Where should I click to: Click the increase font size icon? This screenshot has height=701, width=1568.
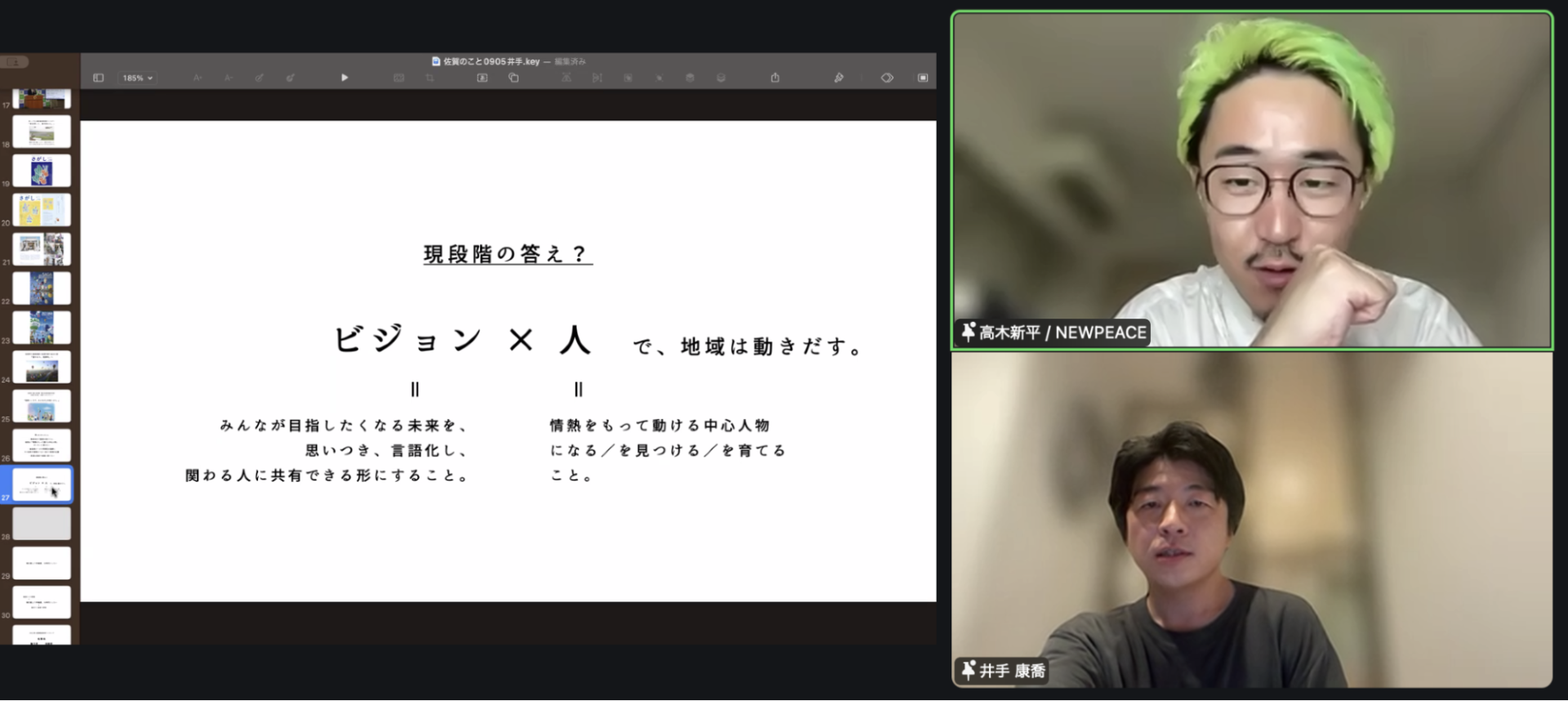point(198,78)
